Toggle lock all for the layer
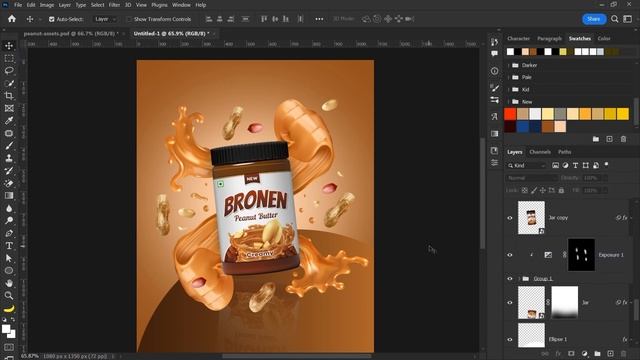640x360 pixels. (561, 190)
